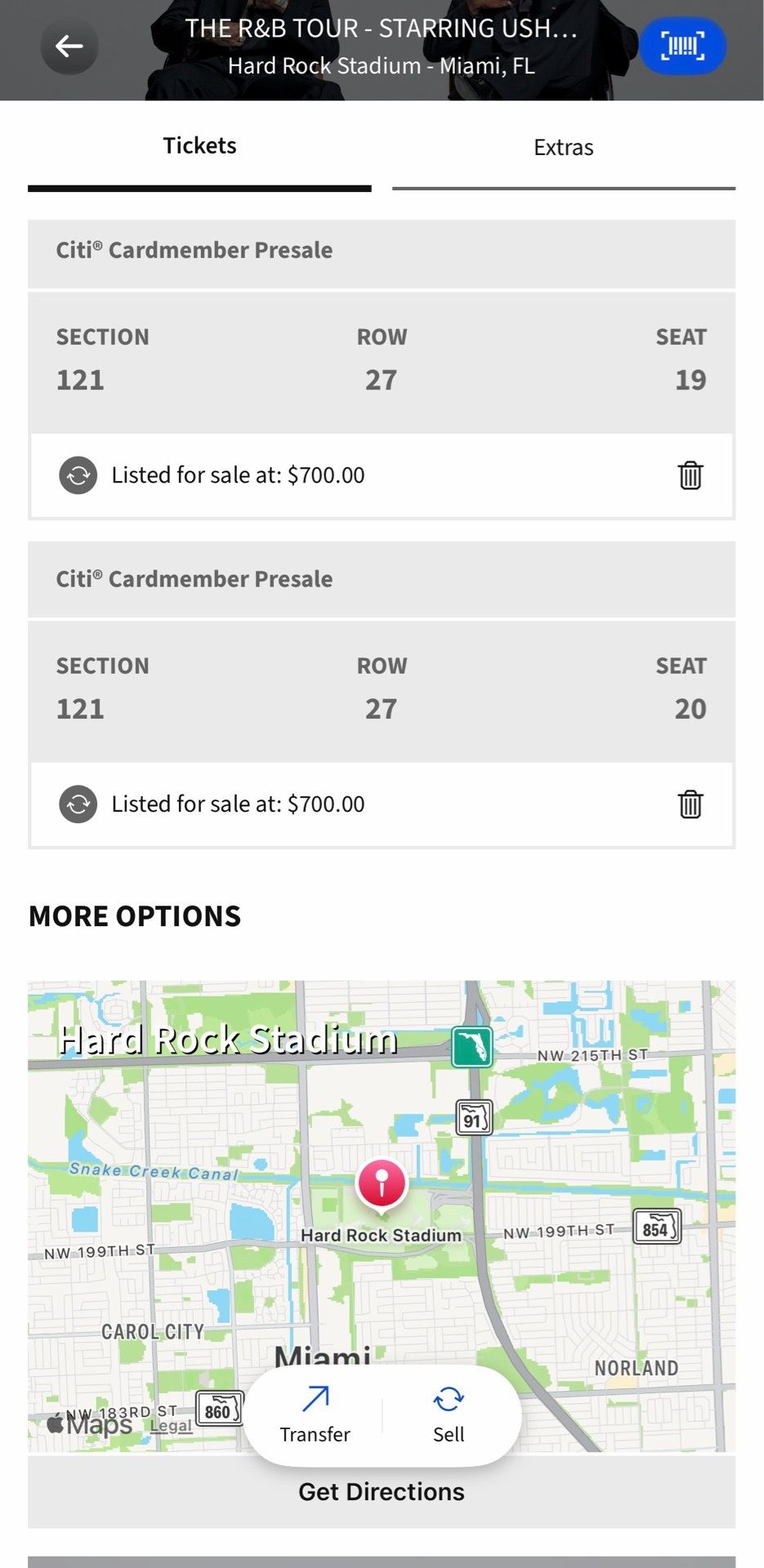Delete the seat 20 sale listing
Screen dimensions: 764x1568
tap(690, 804)
